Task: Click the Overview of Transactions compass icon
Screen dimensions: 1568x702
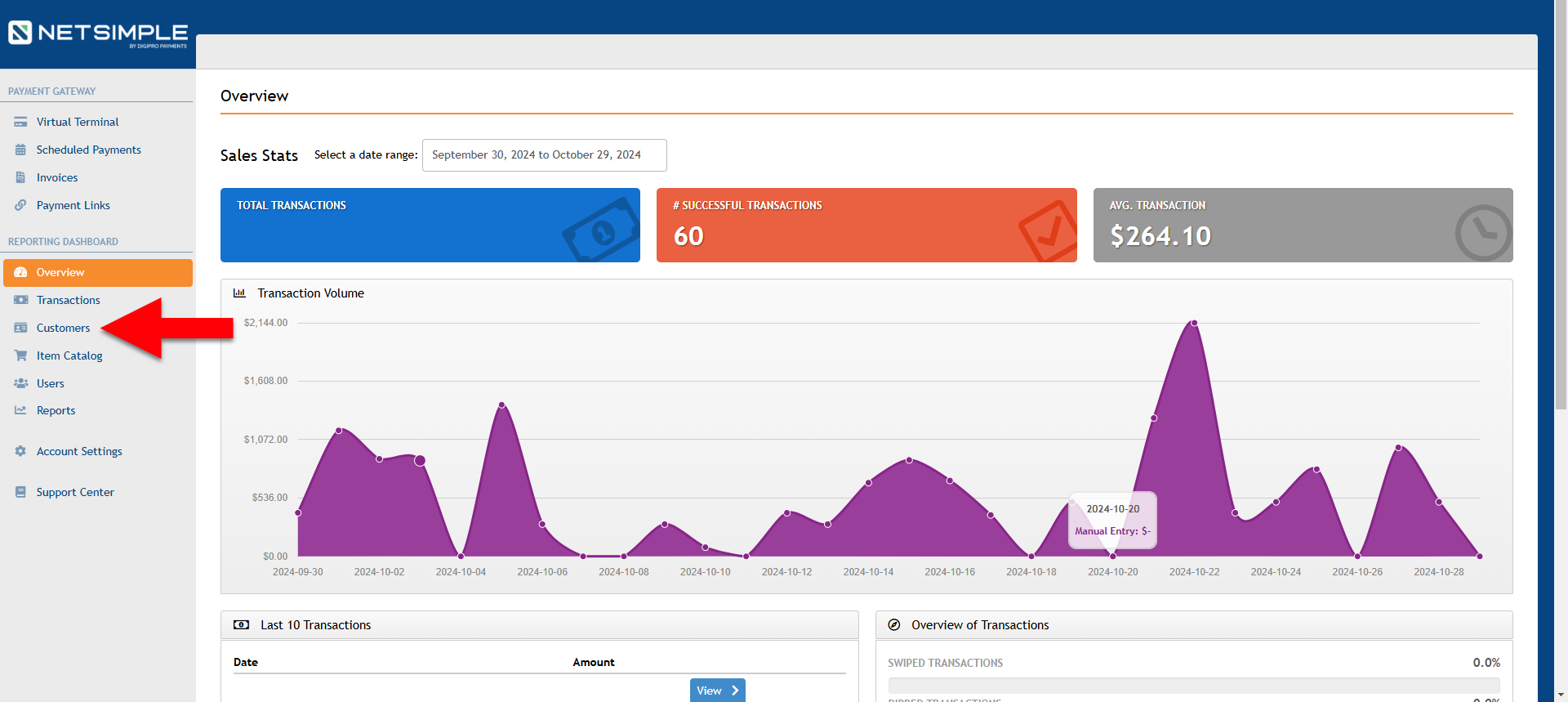Action: (894, 624)
